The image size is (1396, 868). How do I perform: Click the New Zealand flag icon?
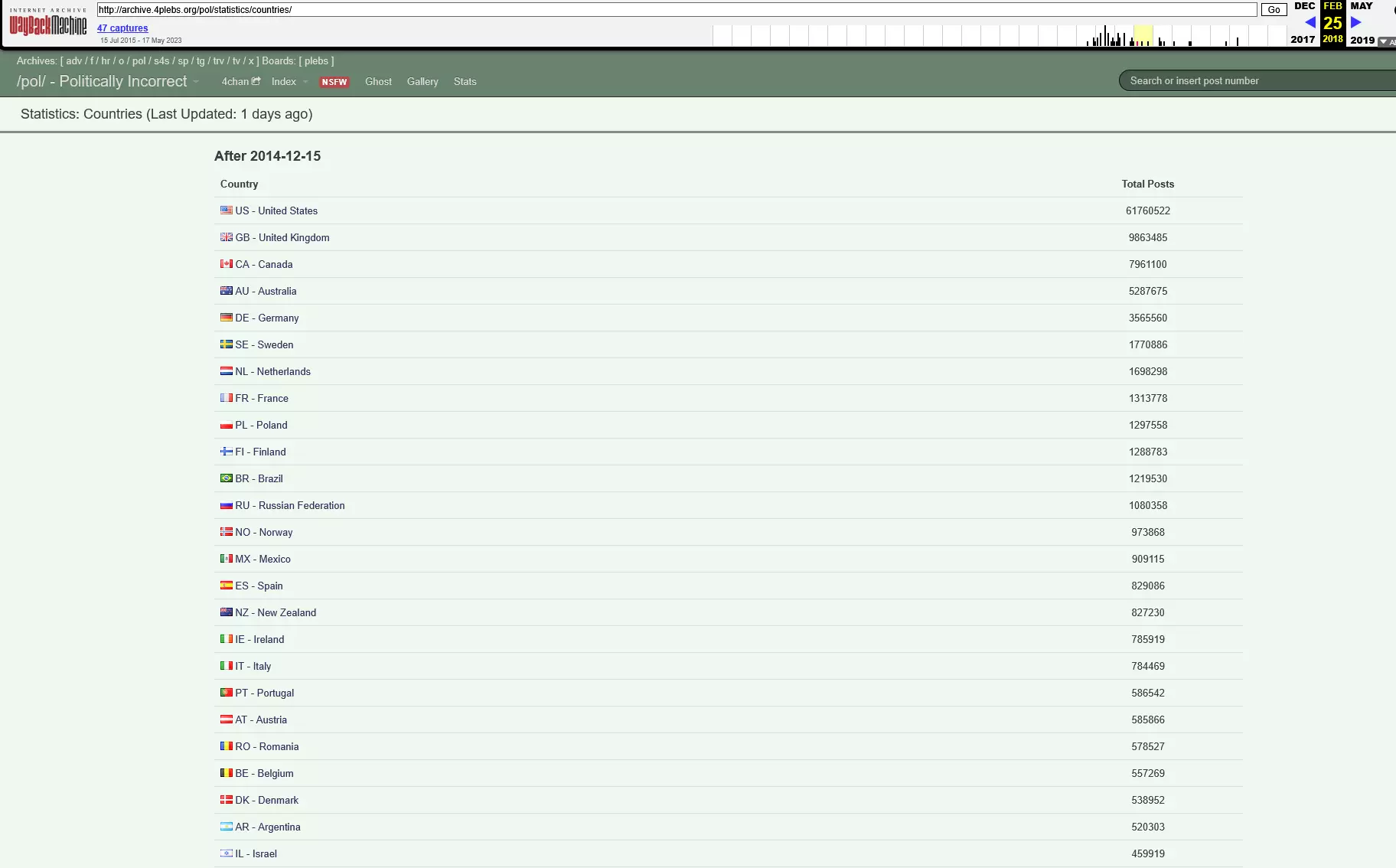coord(227,612)
